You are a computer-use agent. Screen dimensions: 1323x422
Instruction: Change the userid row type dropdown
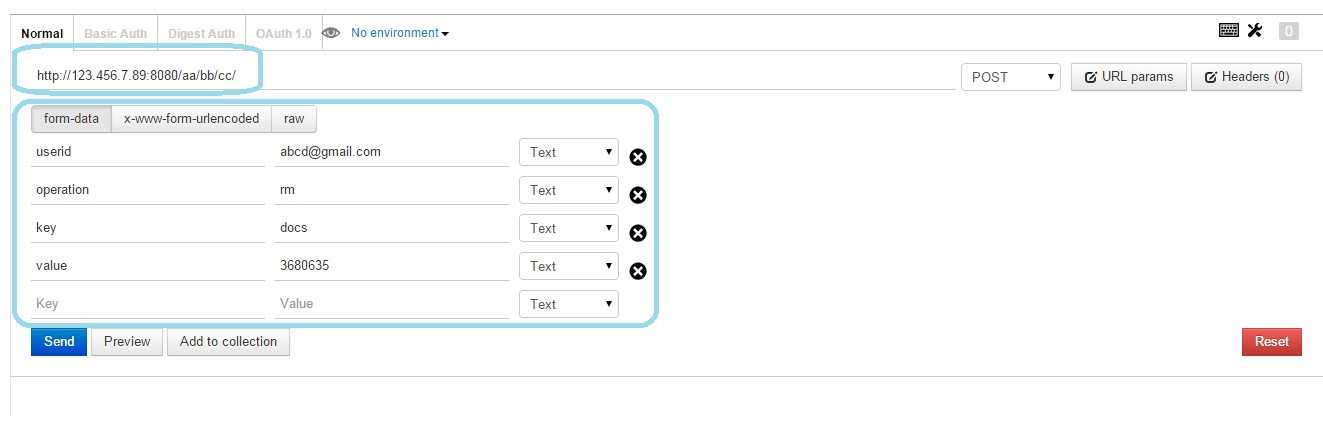(568, 152)
